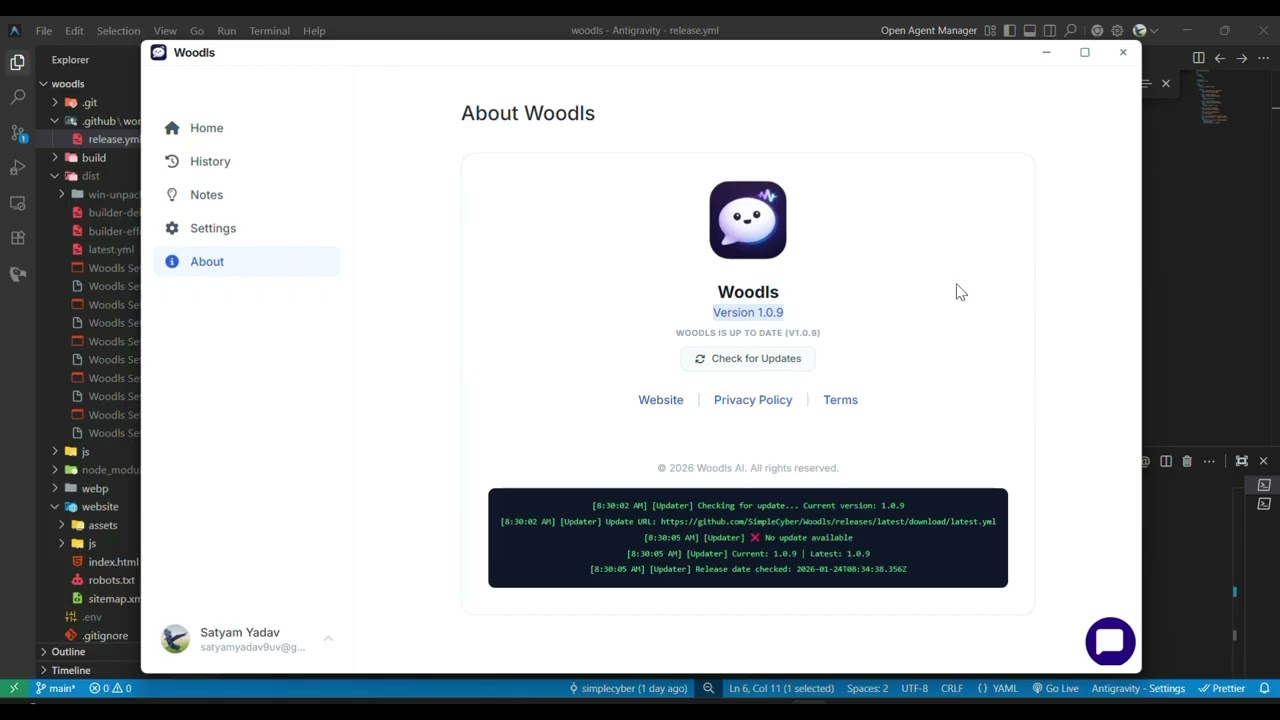1280x720 pixels.
Task: Click the Chrome browser icon in the title bar
Action: [x=1097, y=31]
